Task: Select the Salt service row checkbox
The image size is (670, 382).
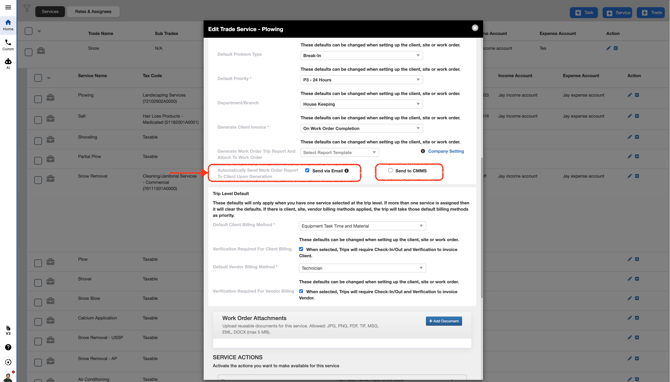Action: 38,120
